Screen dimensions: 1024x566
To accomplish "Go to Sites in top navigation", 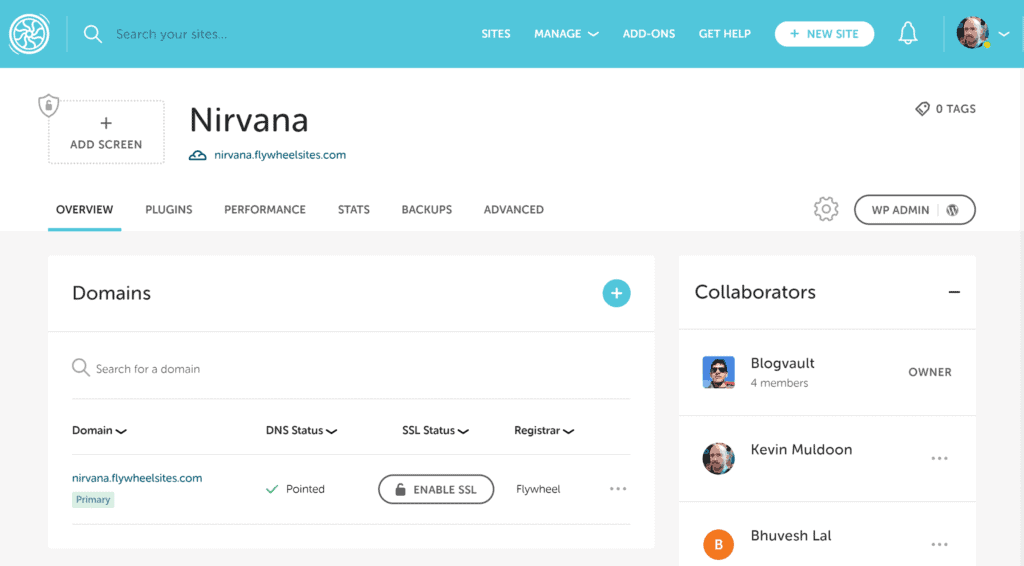I will point(496,34).
